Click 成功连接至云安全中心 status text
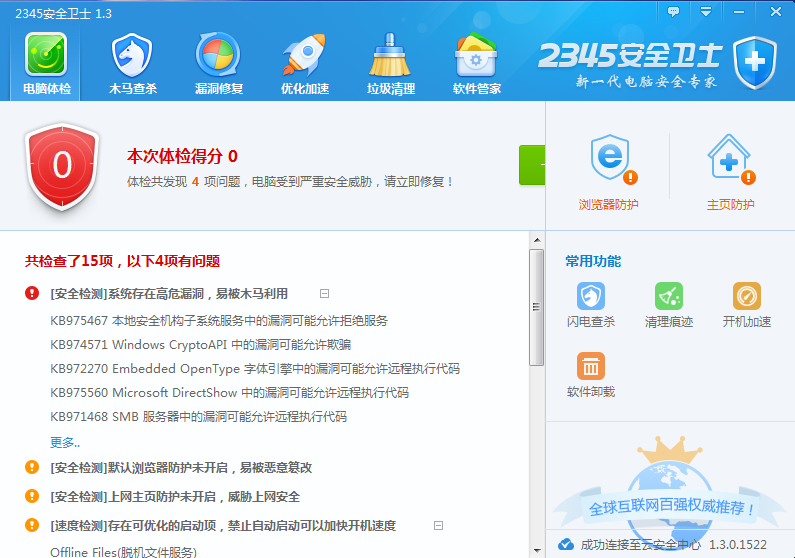 (x=641, y=544)
